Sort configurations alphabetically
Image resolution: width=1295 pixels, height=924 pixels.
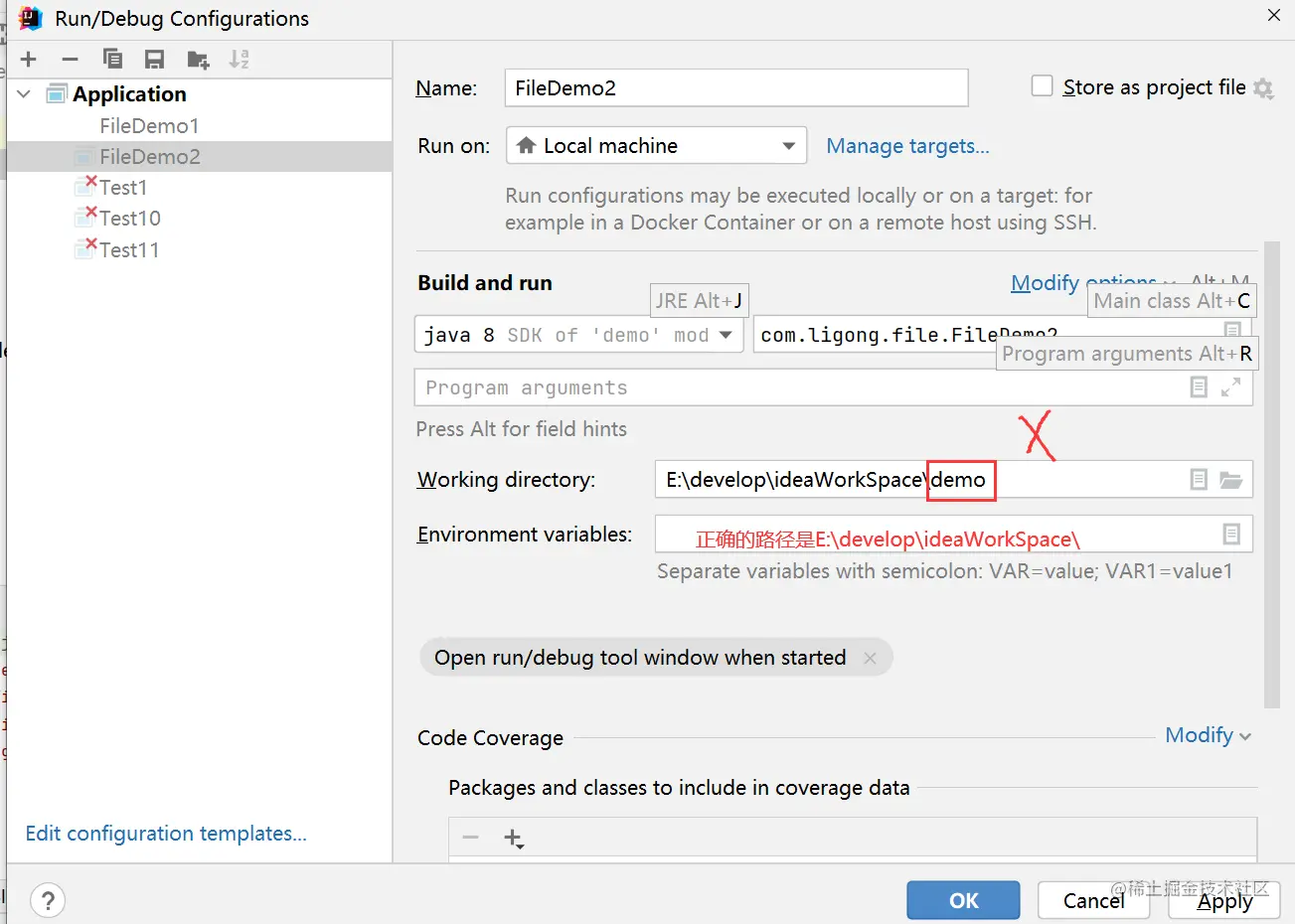(240, 60)
